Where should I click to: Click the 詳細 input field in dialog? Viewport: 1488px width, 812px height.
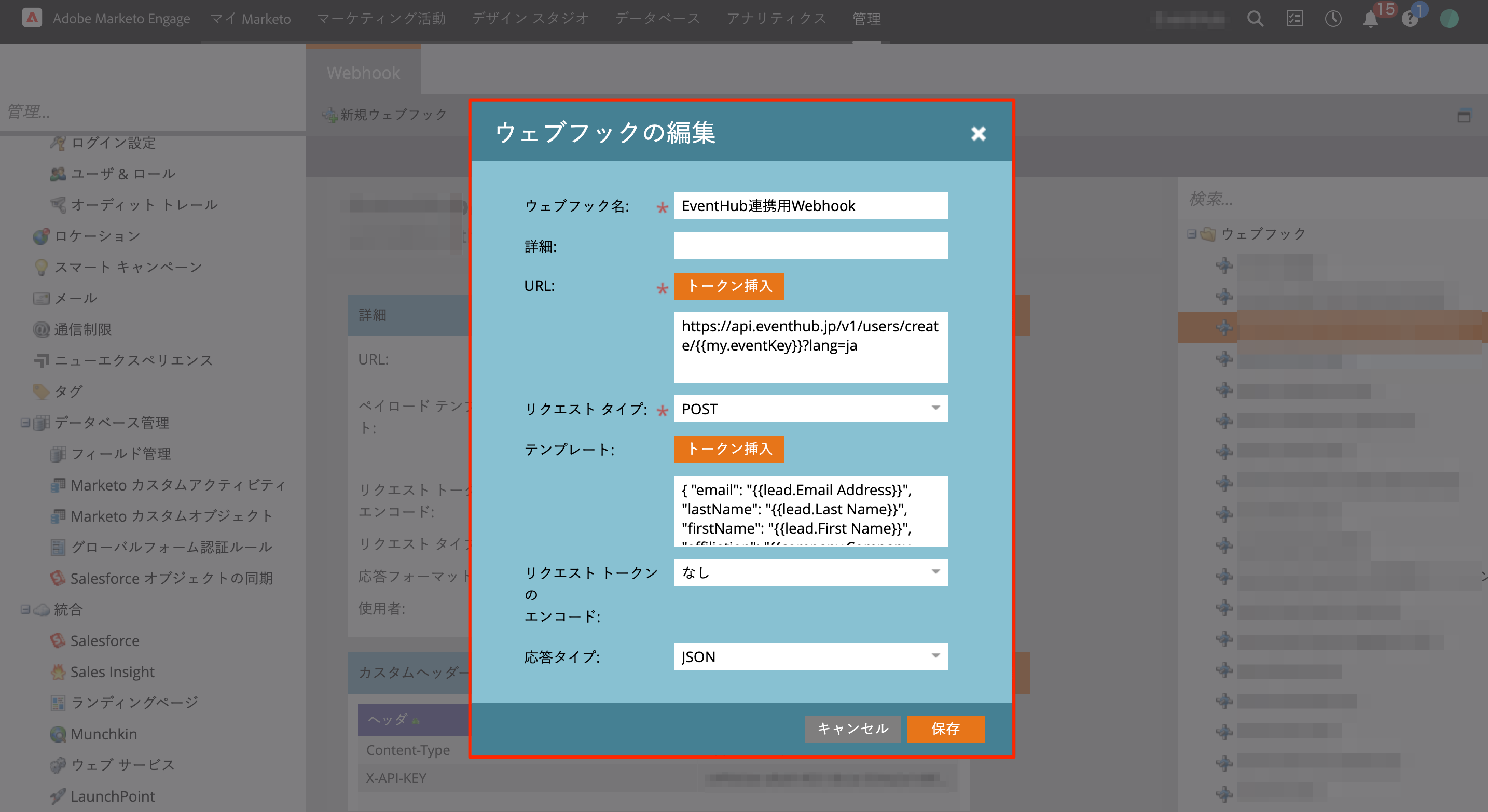810,246
